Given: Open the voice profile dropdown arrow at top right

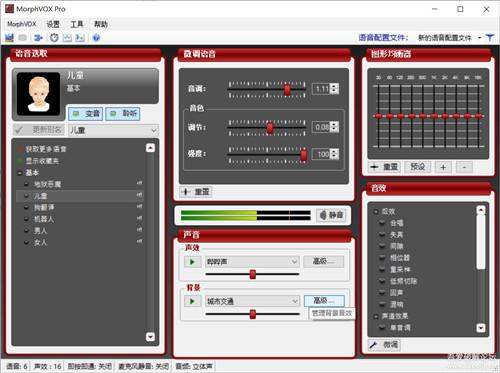Looking at the screenshot, I should pos(480,38).
